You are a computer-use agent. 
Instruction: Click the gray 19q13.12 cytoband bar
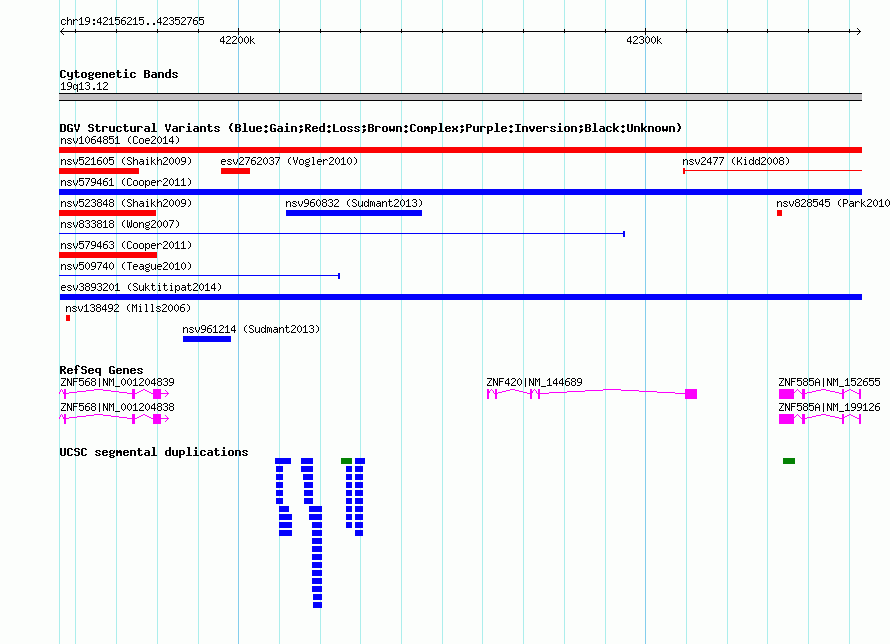pos(460,97)
